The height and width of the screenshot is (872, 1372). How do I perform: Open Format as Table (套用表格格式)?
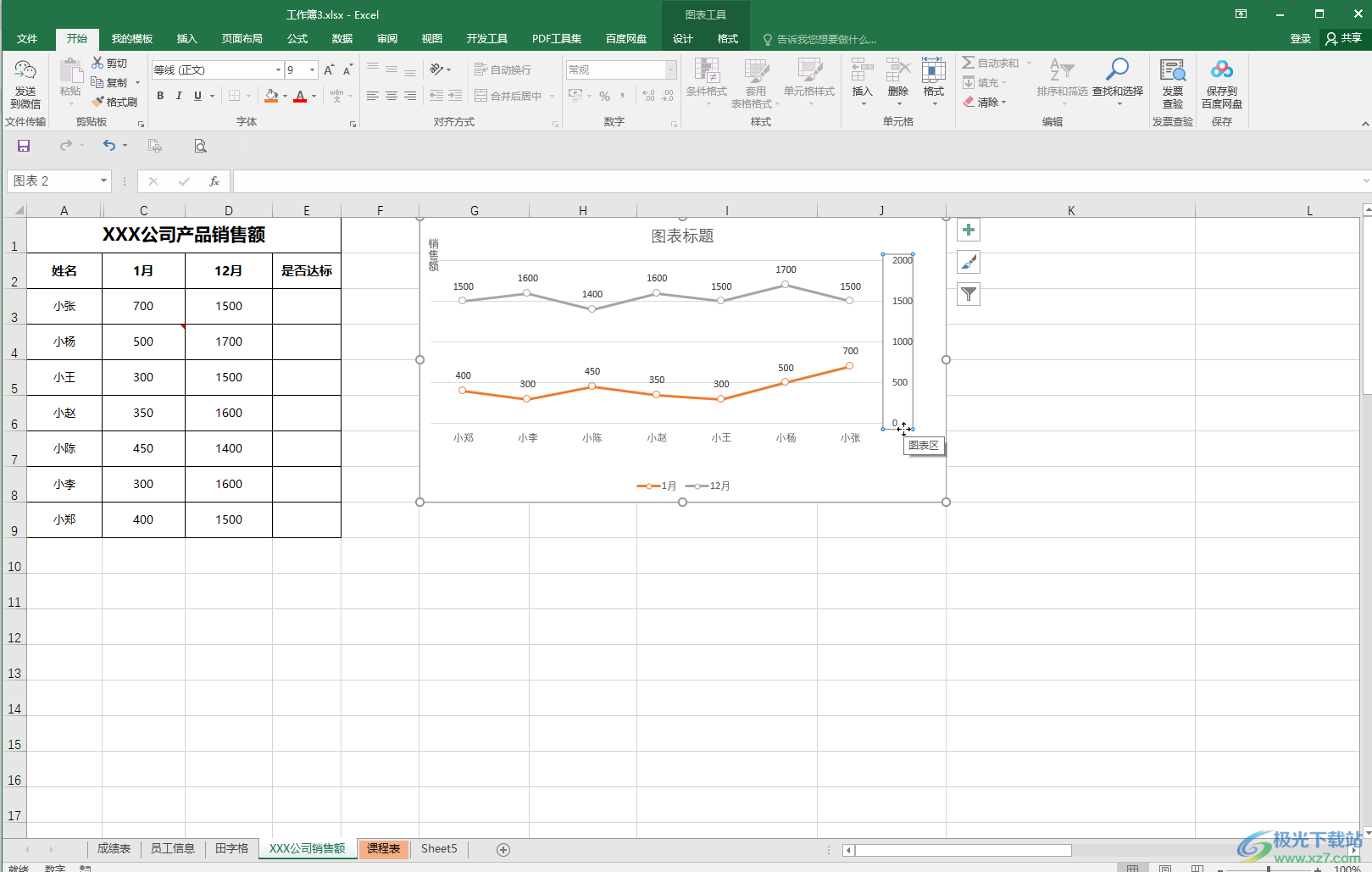tap(755, 82)
